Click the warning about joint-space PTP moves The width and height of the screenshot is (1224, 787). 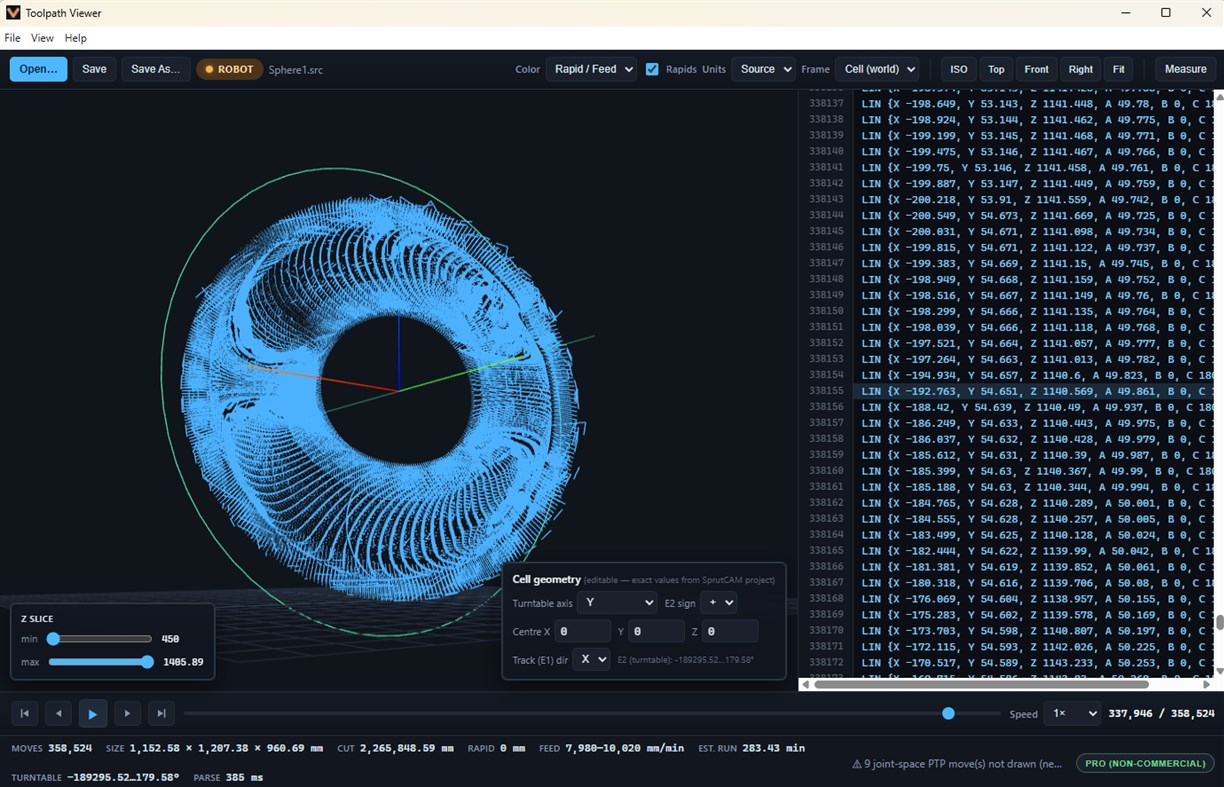click(957, 763)
